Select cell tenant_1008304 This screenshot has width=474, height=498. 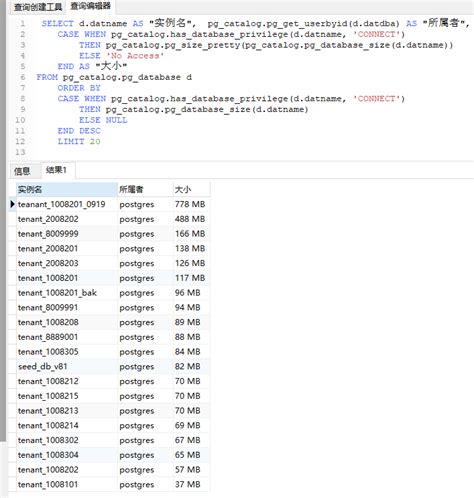pos(67,455)
